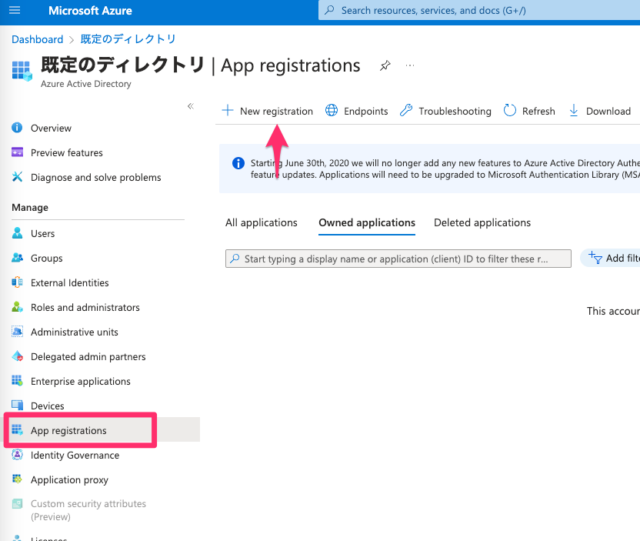640x541 pixels.
Task: Open Overview in the sidebar
Action: click(x=51, y=128)
